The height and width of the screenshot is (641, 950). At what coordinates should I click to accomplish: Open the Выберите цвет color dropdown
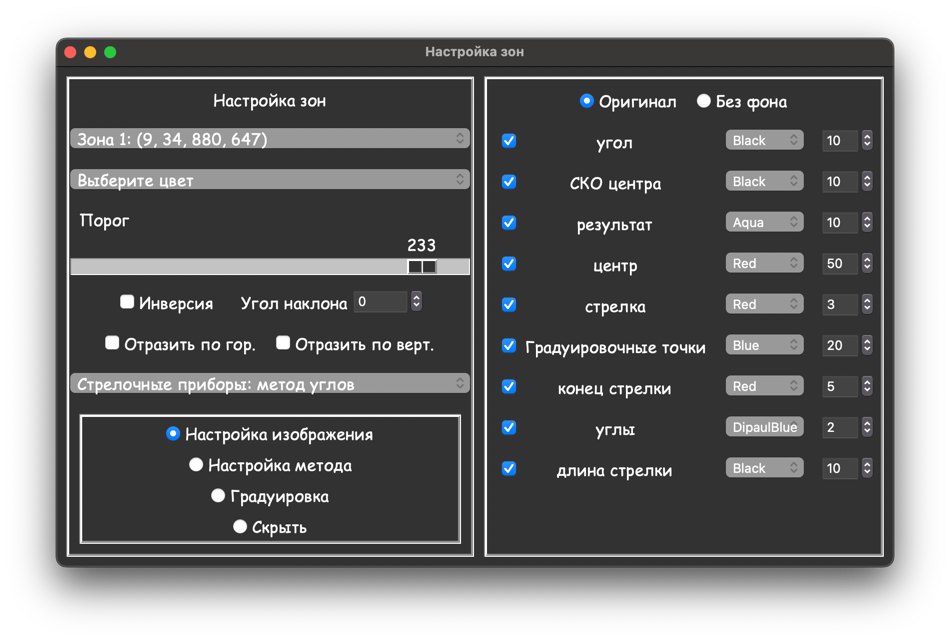pyautogui.click(x=269, y=180)
